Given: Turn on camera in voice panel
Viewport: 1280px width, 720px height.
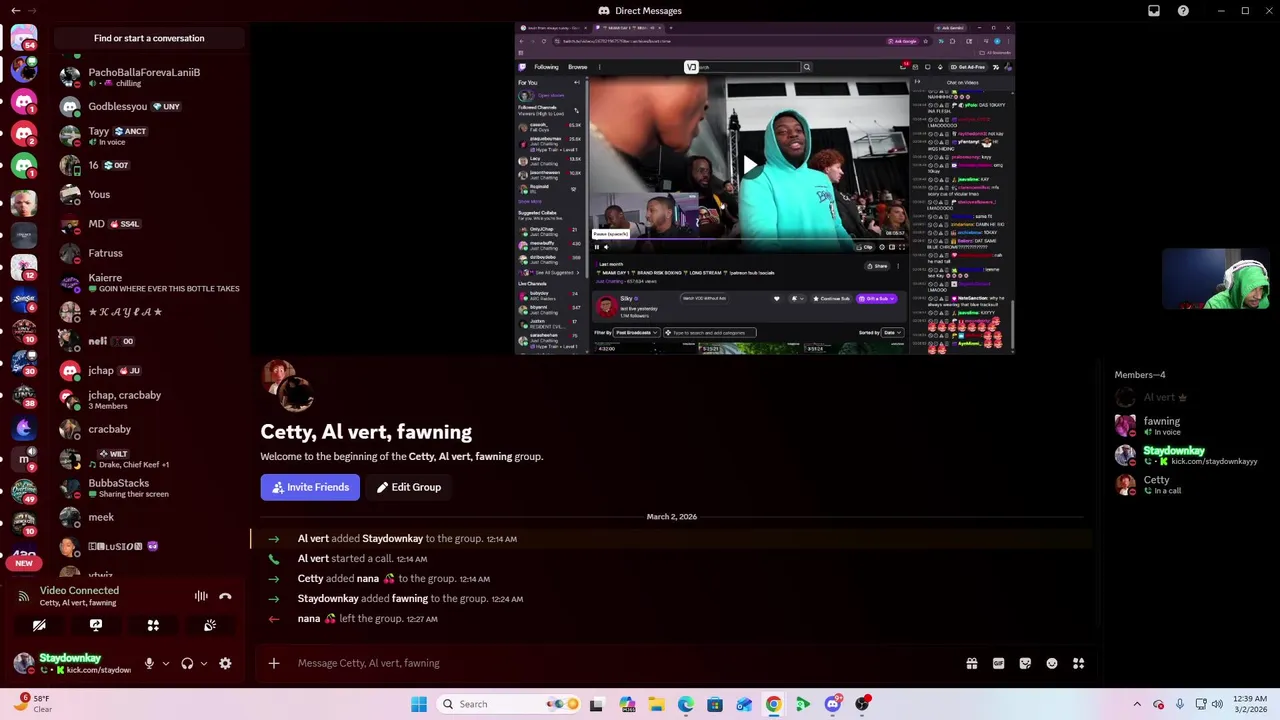Looking at the screenshot, I should [x=39, y=625].
